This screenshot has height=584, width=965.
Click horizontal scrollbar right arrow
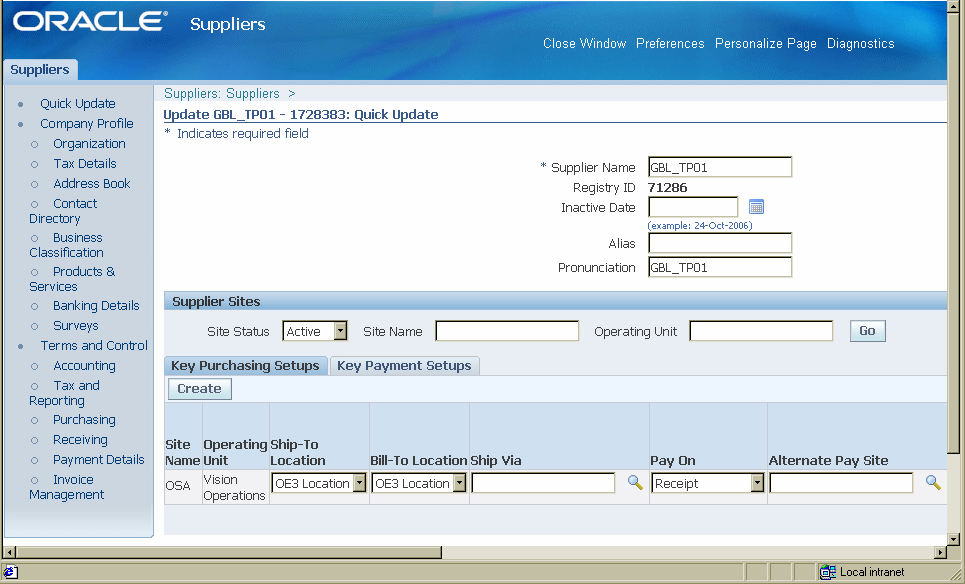[940, 552]
